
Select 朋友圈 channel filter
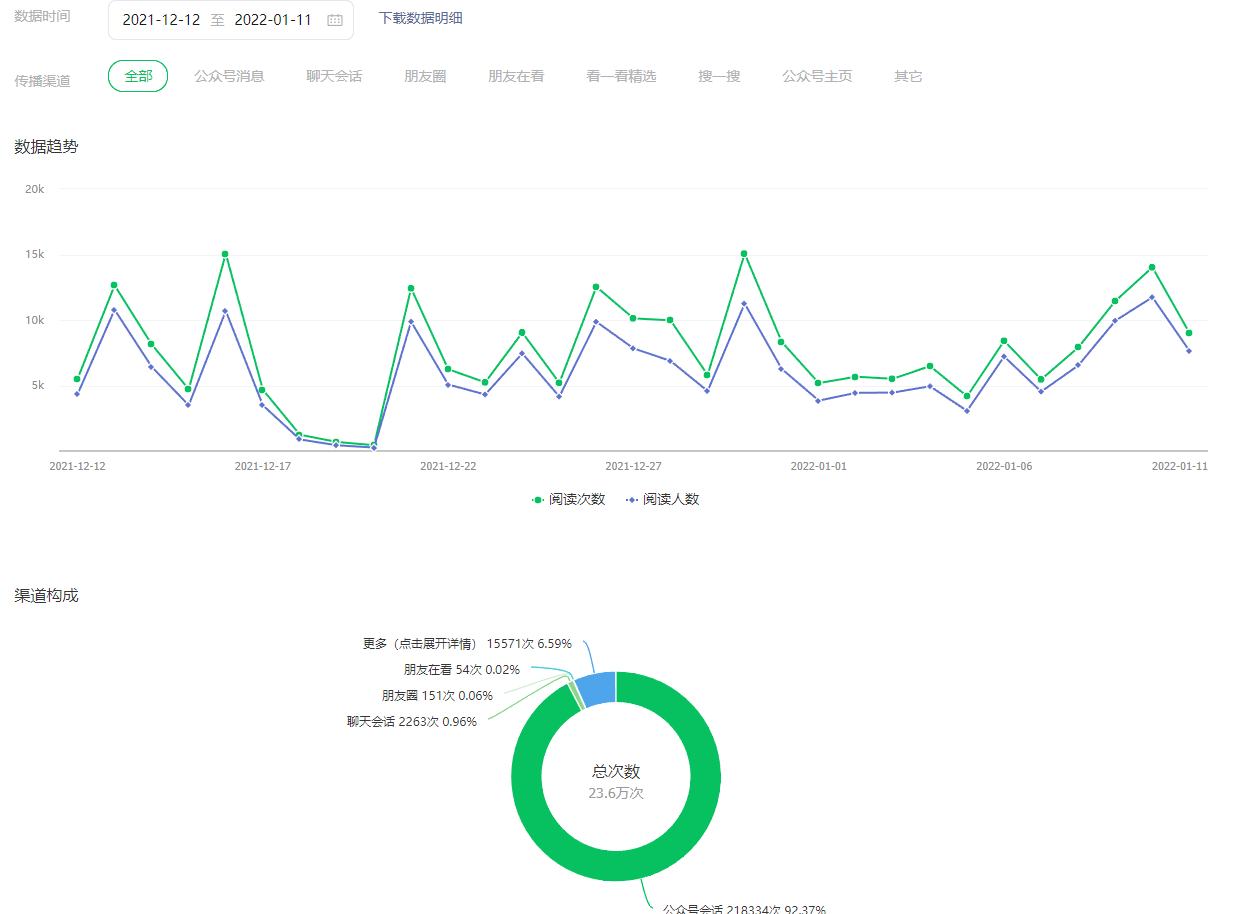[425, 76]
